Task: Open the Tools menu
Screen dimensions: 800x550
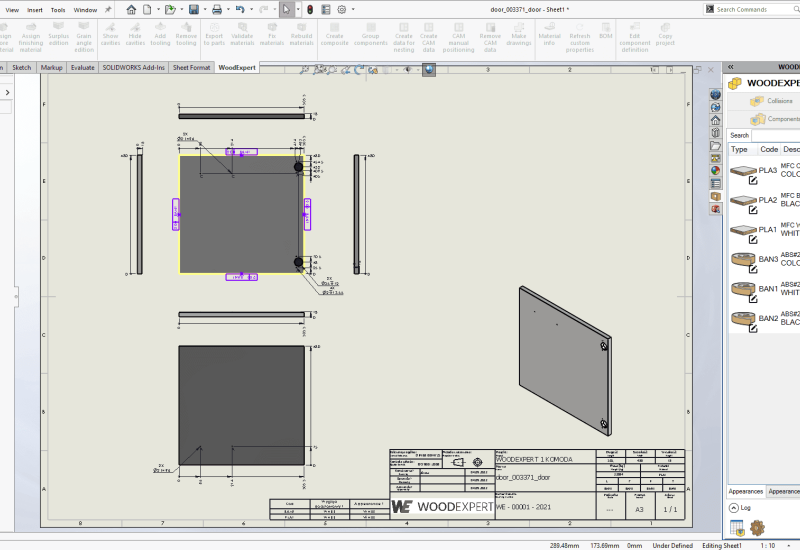Action: click(x=58, y=9)
